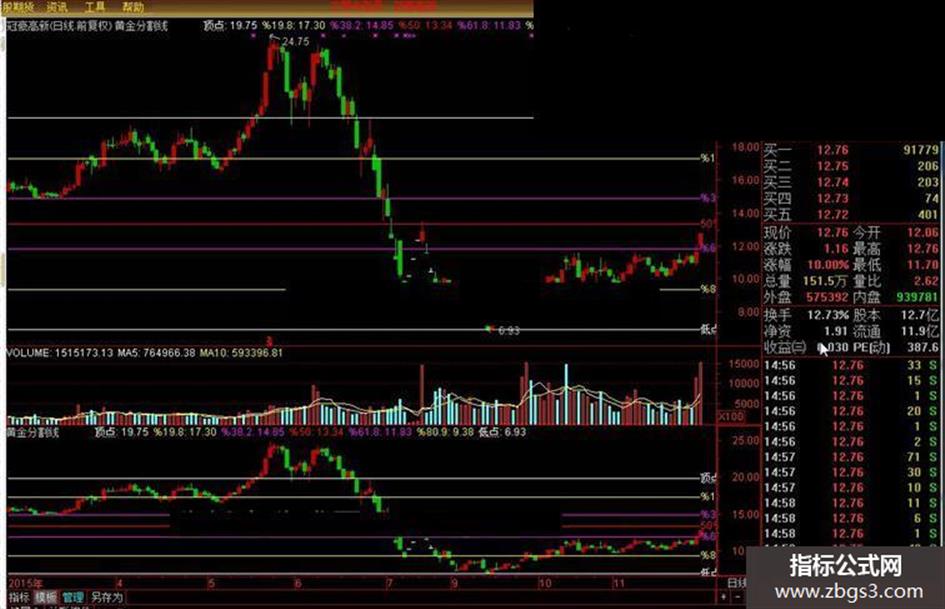Open the 帮助 menu
945x609 pixels.
click(133, 7)
